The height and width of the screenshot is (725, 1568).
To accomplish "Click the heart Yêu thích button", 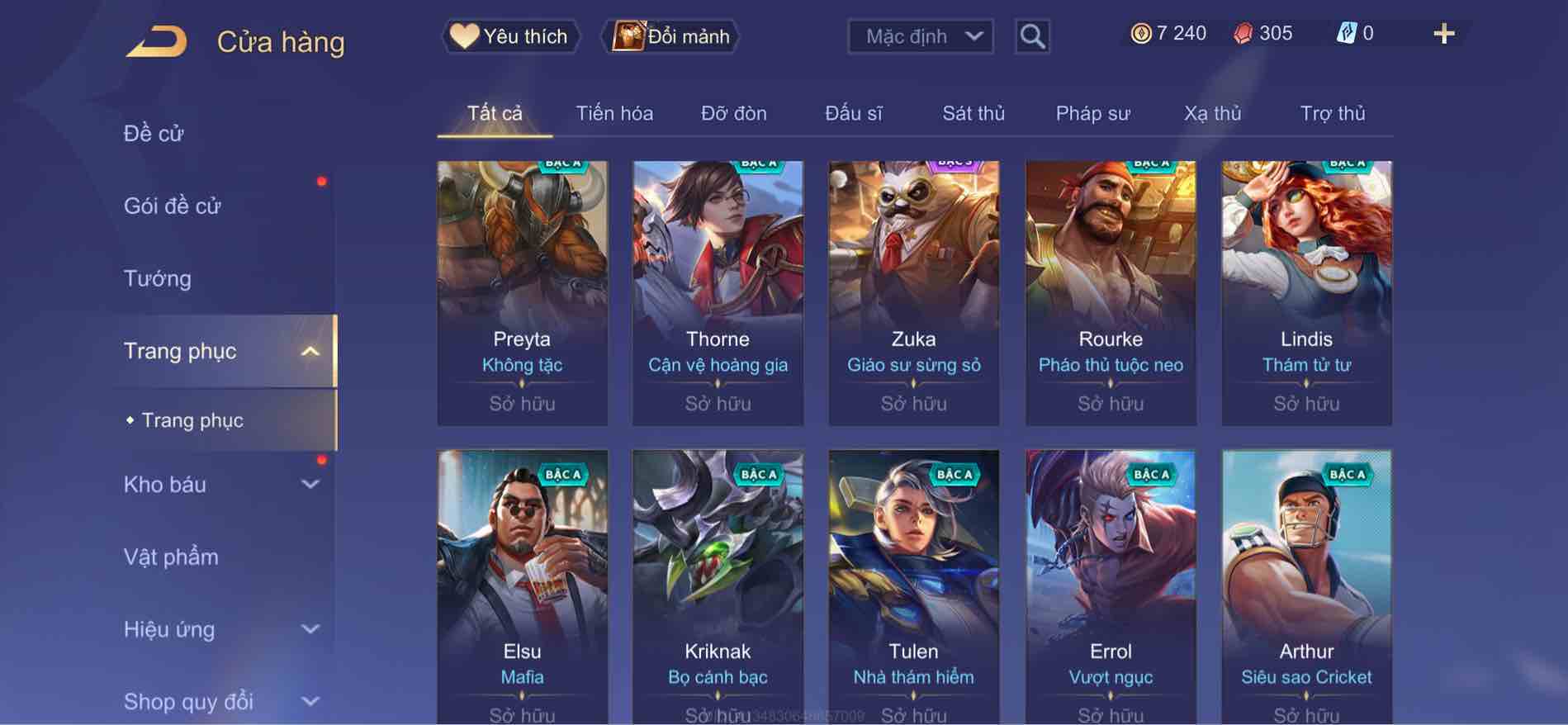I will pos(509,36).
